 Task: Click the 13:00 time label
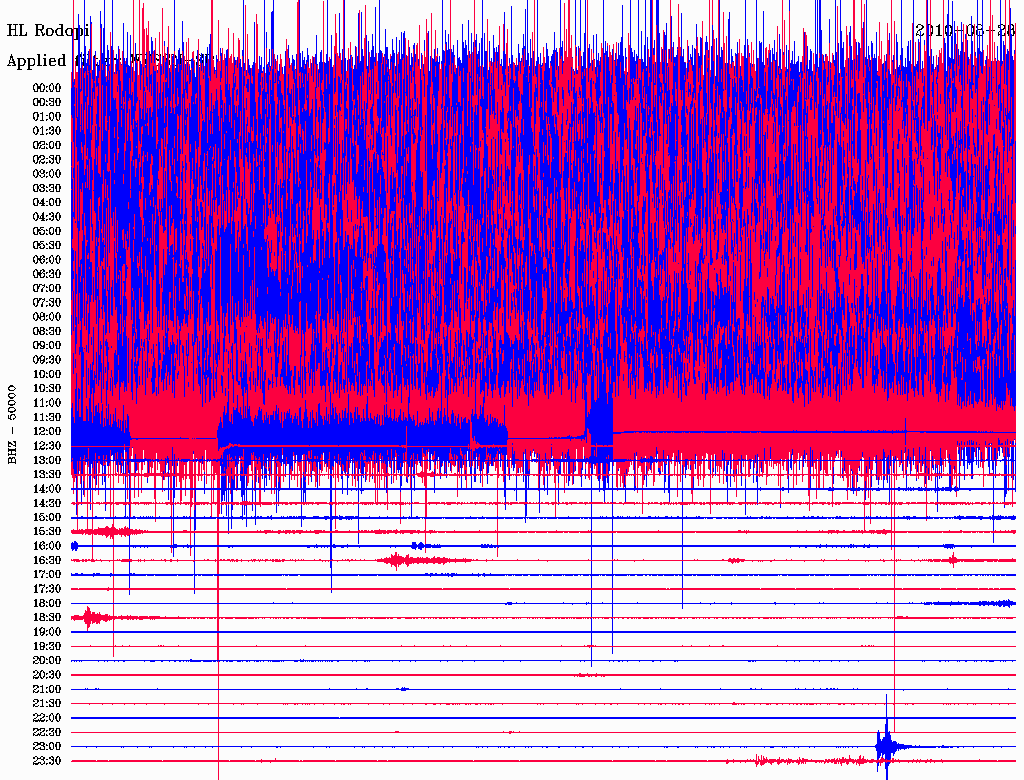point(47,461)
